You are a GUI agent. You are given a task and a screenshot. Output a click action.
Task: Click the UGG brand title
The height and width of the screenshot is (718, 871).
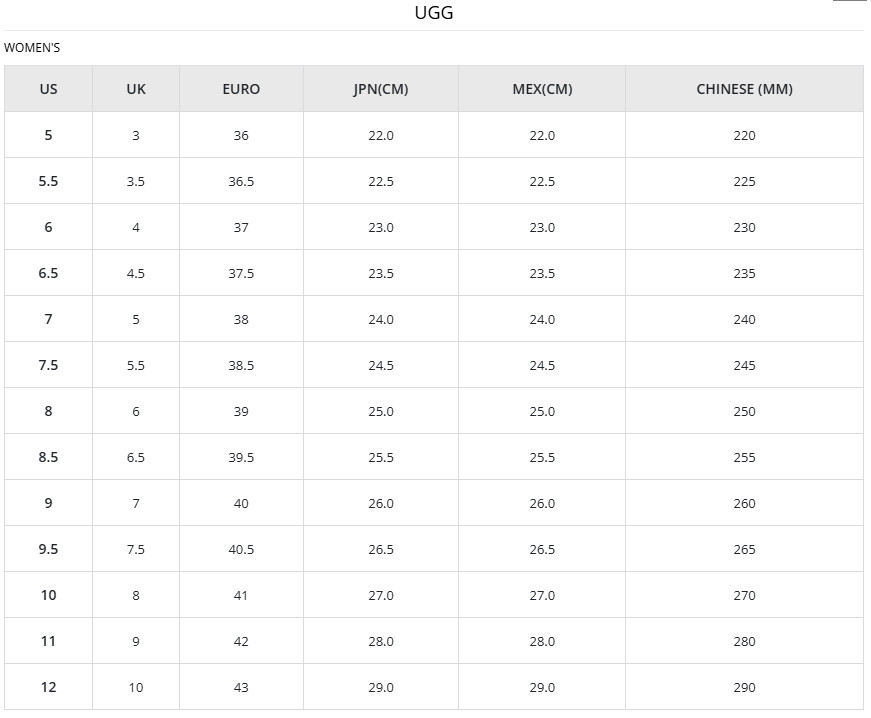(434, 13)
